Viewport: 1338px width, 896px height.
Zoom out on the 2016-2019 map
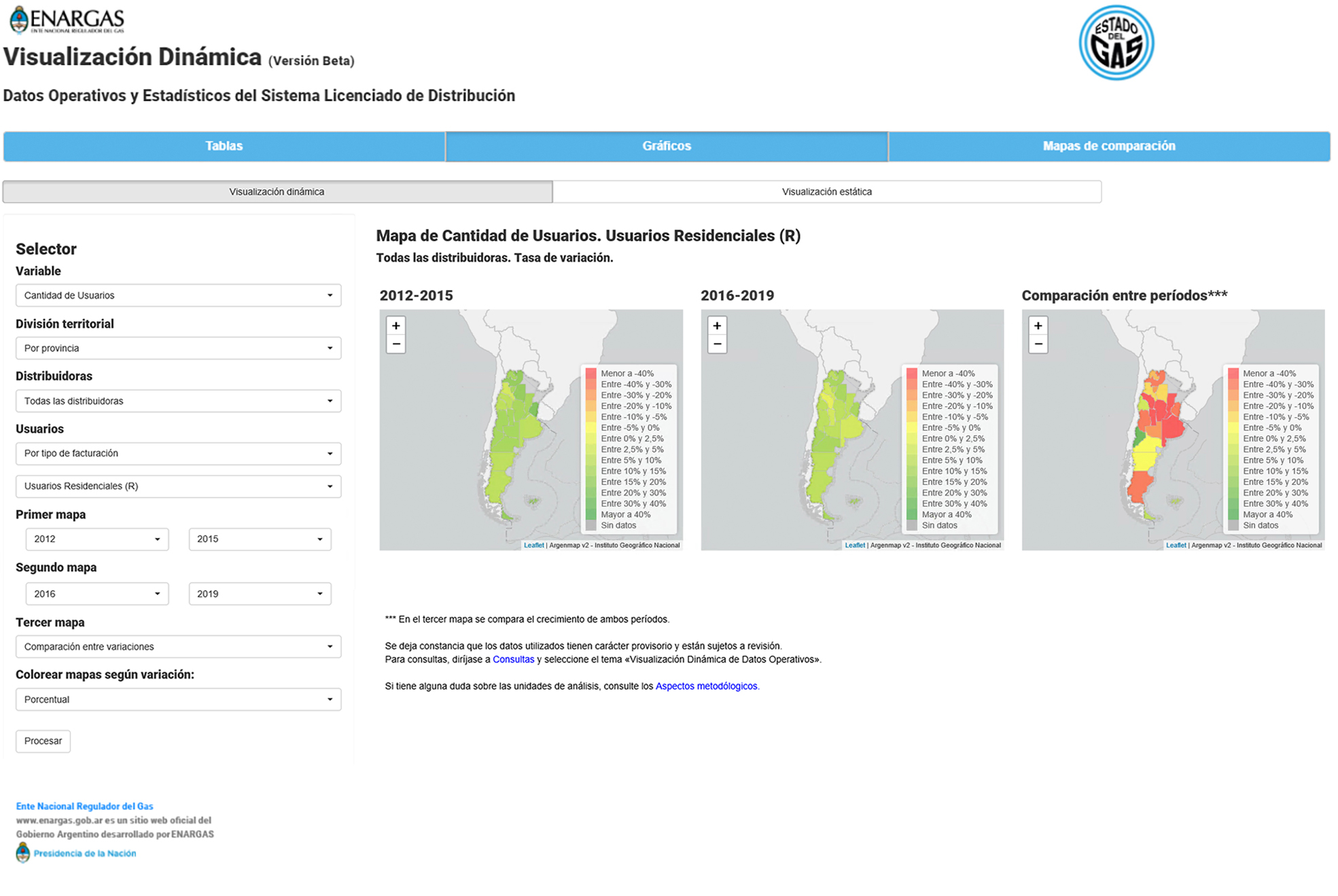click(717, 344)
